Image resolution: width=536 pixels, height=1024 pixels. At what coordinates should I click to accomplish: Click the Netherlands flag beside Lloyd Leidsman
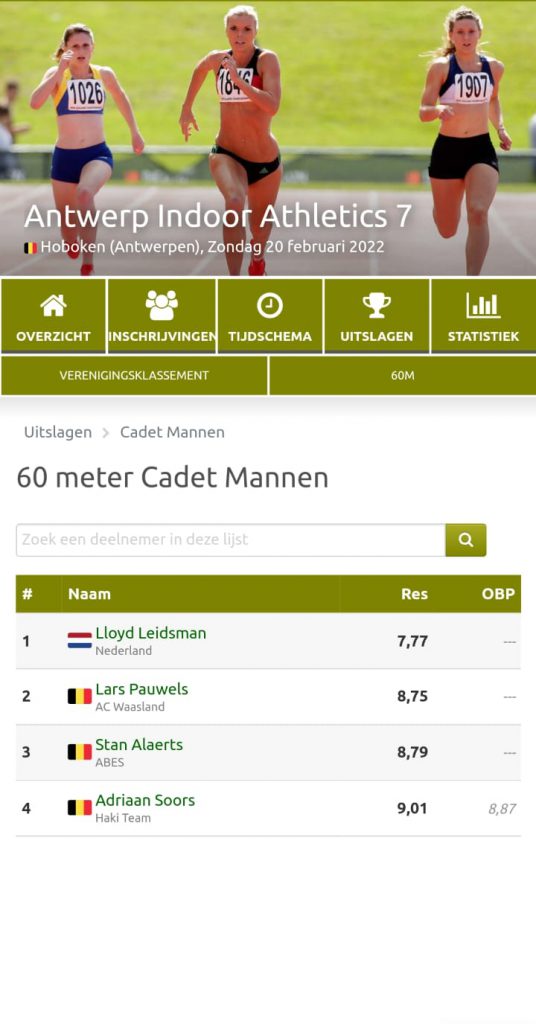80,641
